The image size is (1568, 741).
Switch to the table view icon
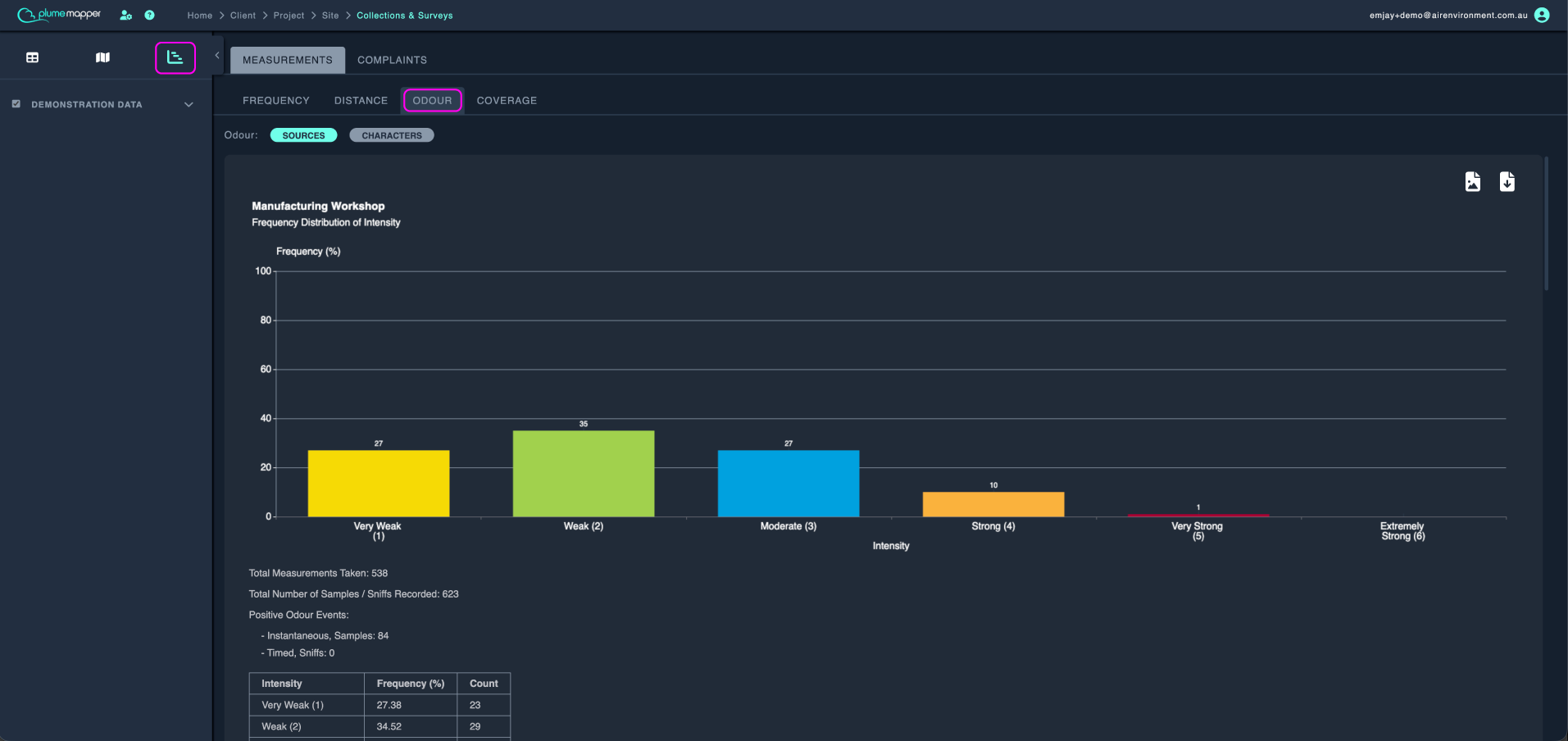tap(33, 57)
